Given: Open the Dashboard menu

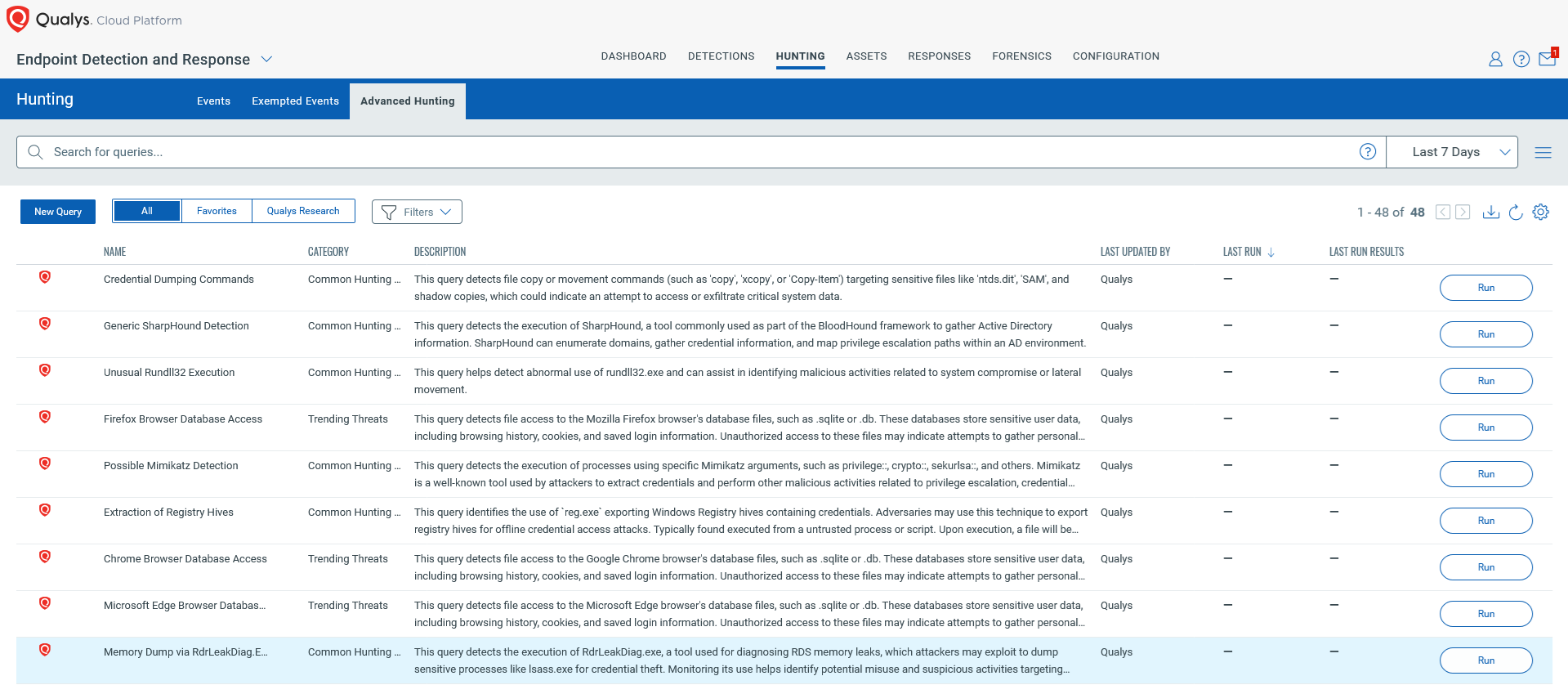Looking at the screenshot, I should tap(633, 56).
